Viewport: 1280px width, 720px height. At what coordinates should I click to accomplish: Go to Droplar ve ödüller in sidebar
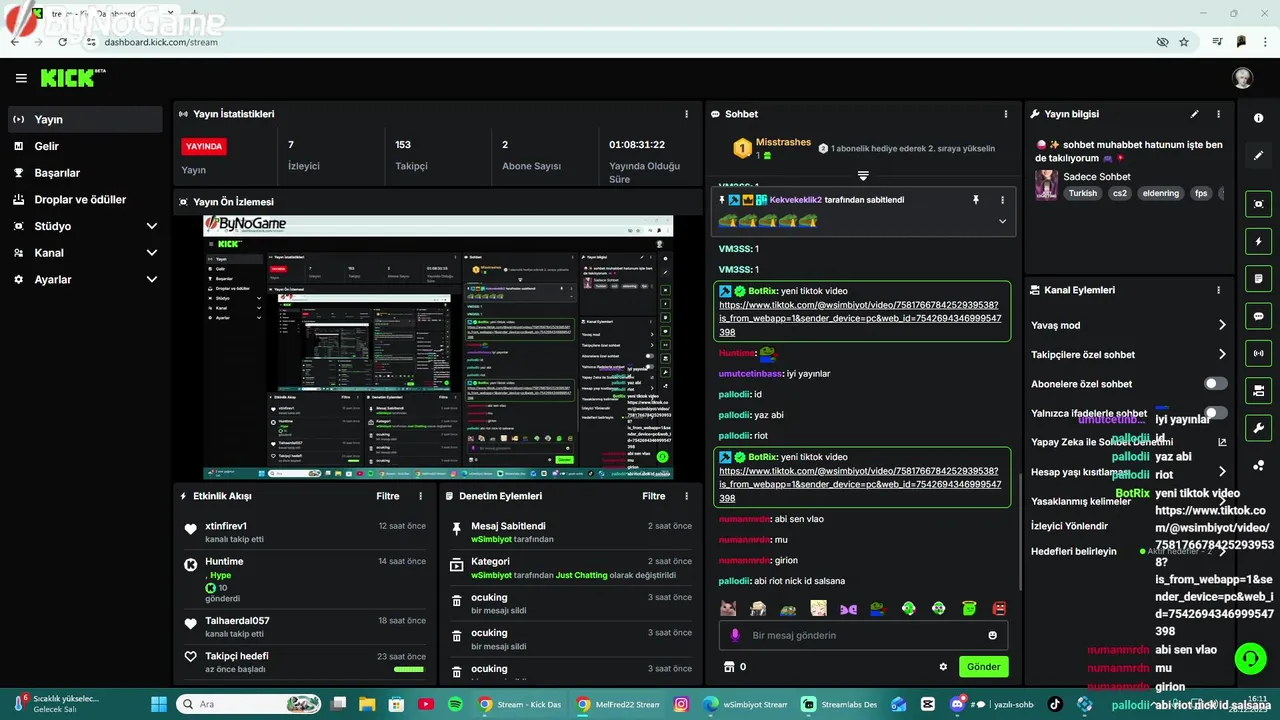point(85,199)
